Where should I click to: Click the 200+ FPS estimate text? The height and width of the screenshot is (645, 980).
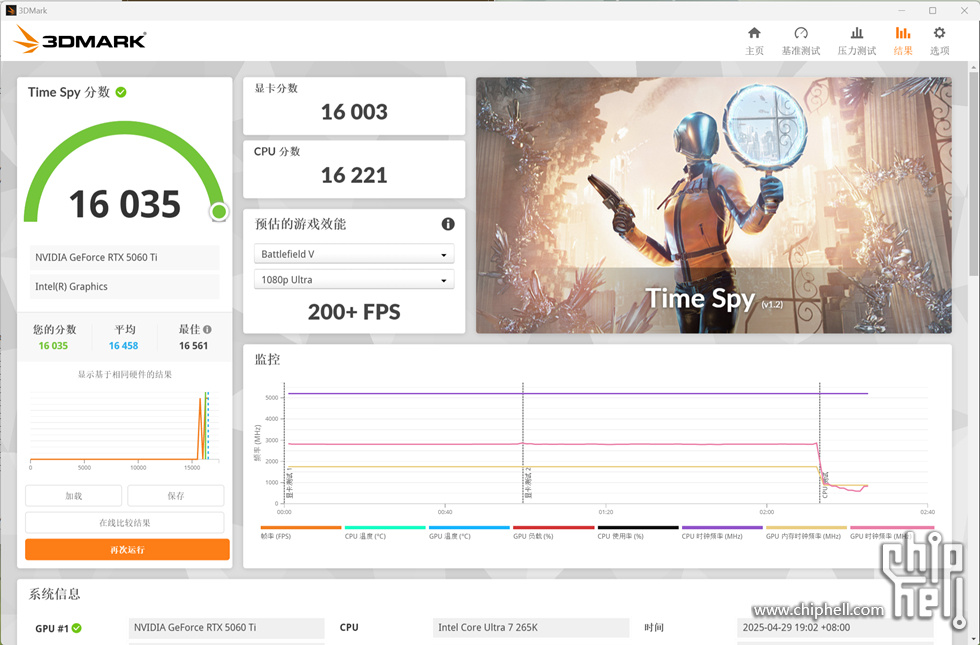point(354,312)
